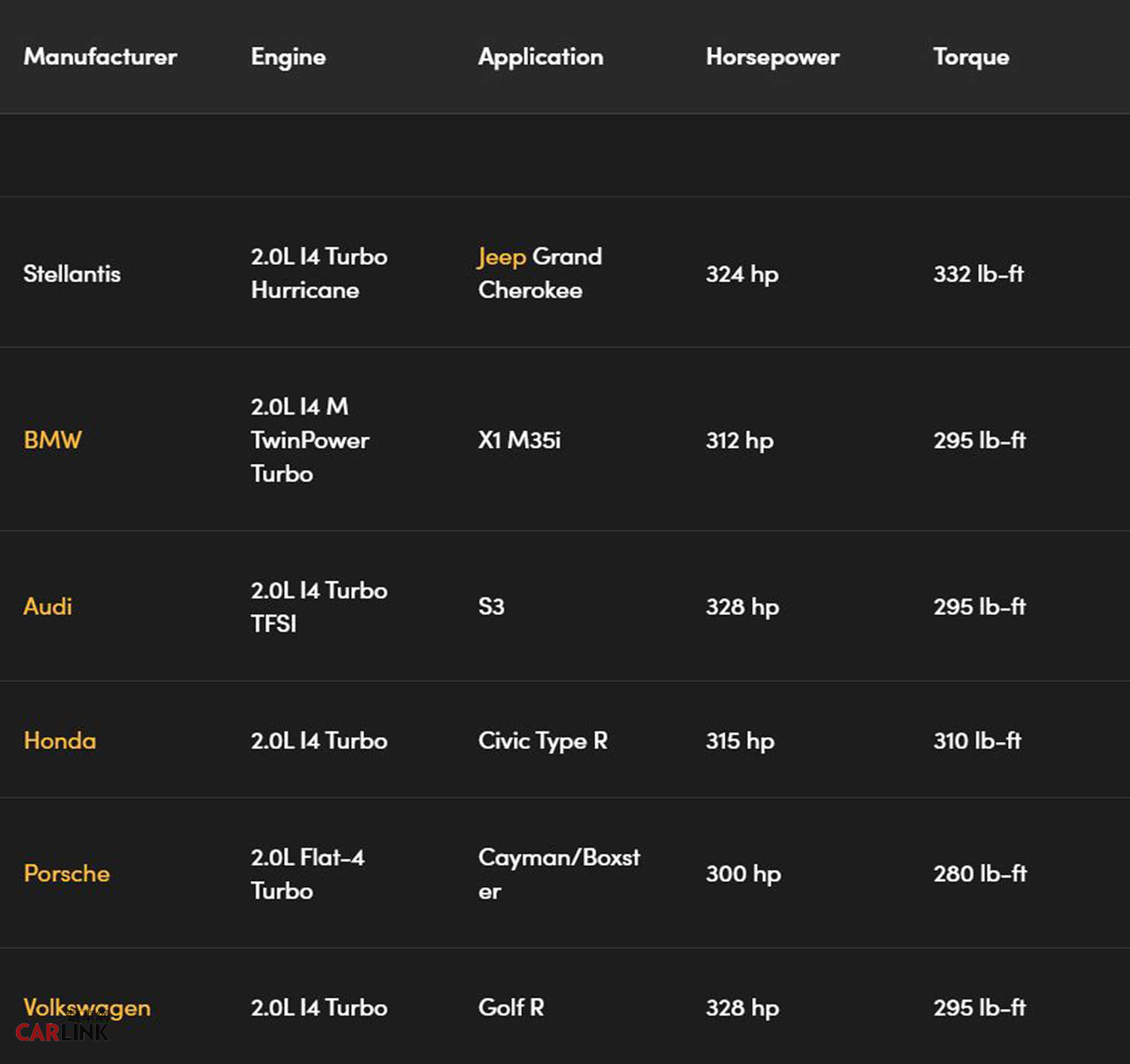1130x1064 pixels.
Task: Click the Torque column header
Action: (970, 56)
